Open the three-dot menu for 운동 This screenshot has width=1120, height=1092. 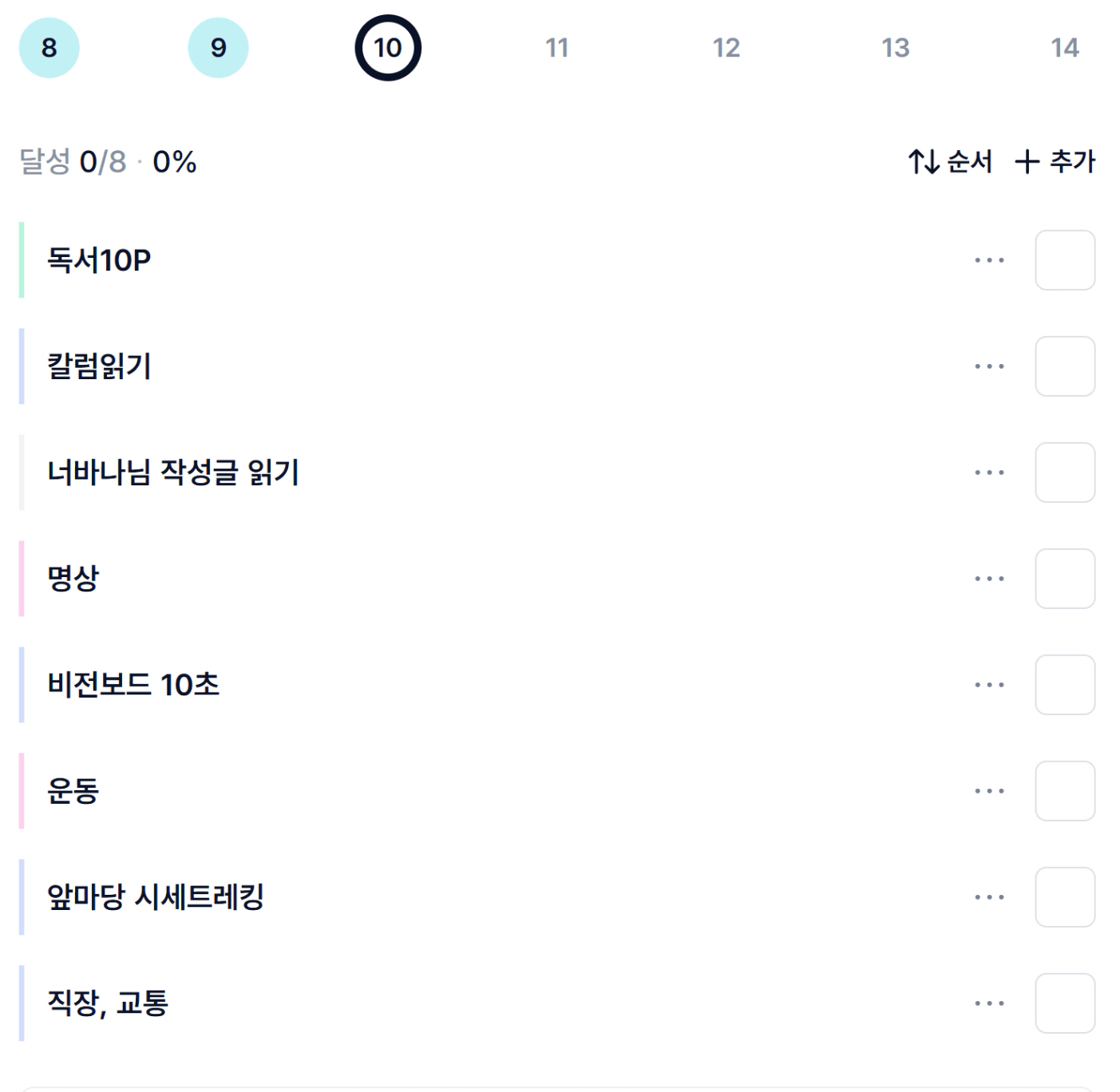989,791
